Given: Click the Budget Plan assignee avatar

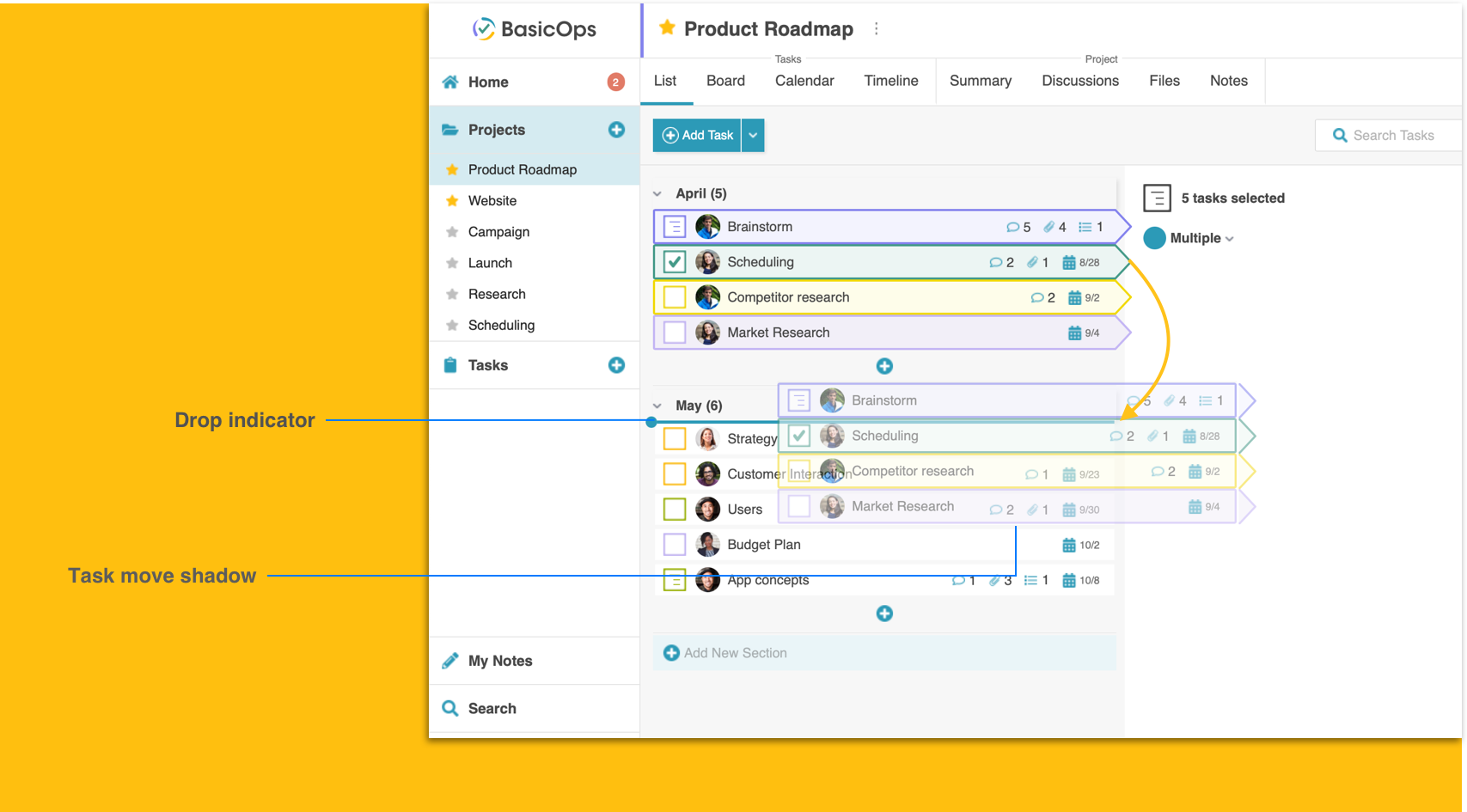Looking at the screenshot, I should 707,545.
